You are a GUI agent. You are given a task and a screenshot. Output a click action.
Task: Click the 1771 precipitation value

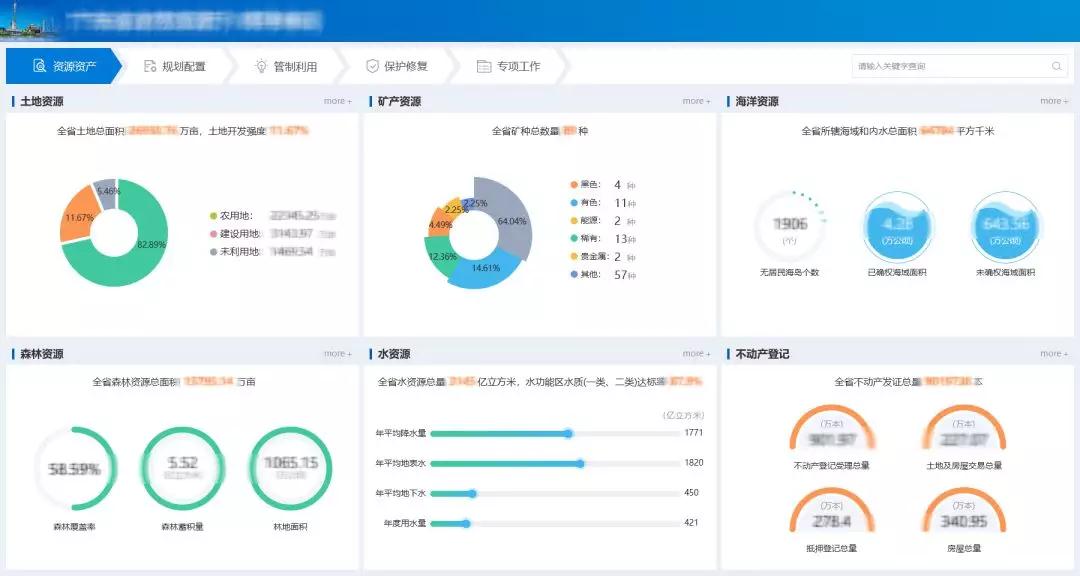point(694,433)
